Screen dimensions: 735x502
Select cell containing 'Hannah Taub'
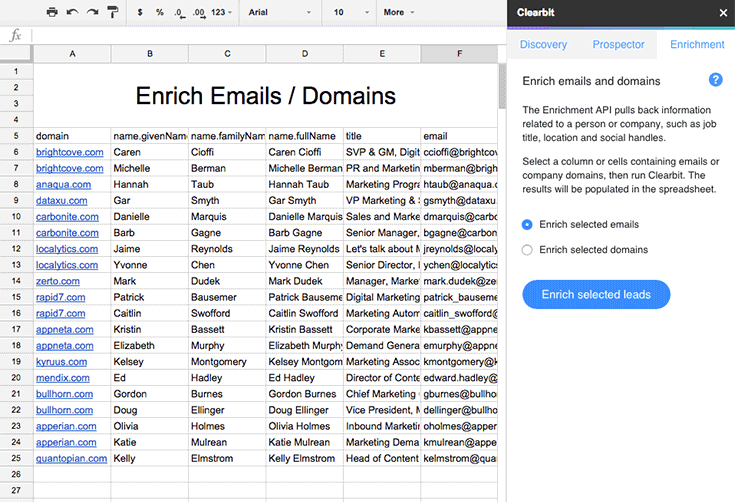(x=305, y=185)
